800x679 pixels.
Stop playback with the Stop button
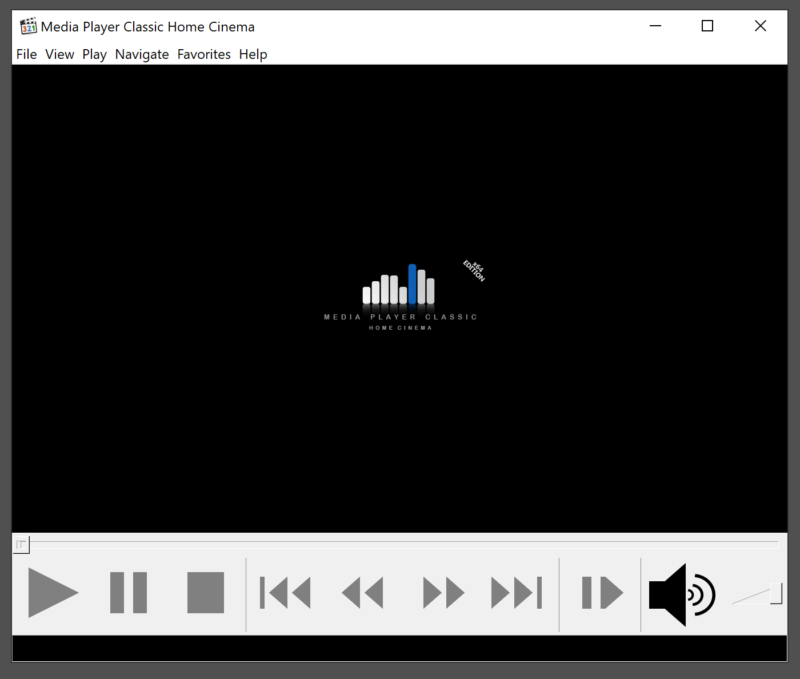205,593
